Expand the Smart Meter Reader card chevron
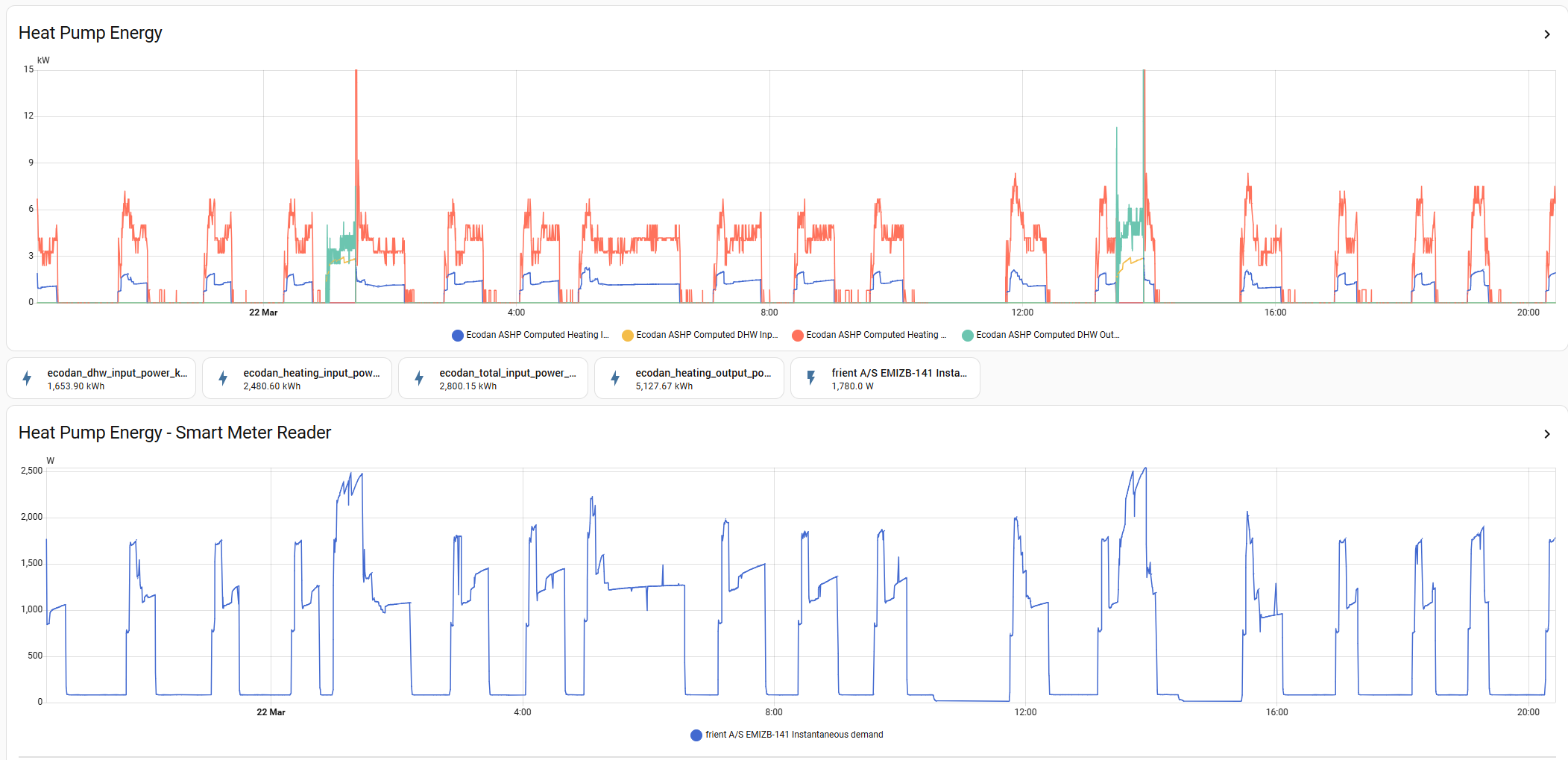1568x760 pixels. coord(1547,434)
